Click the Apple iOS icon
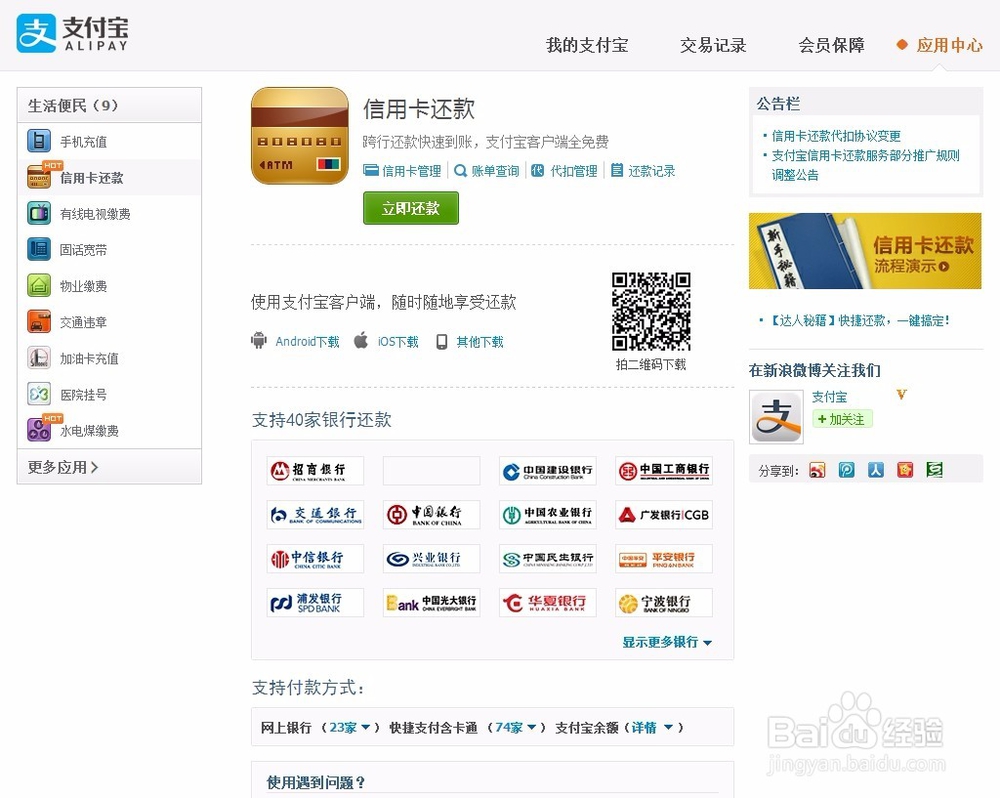 coord(361,341)
